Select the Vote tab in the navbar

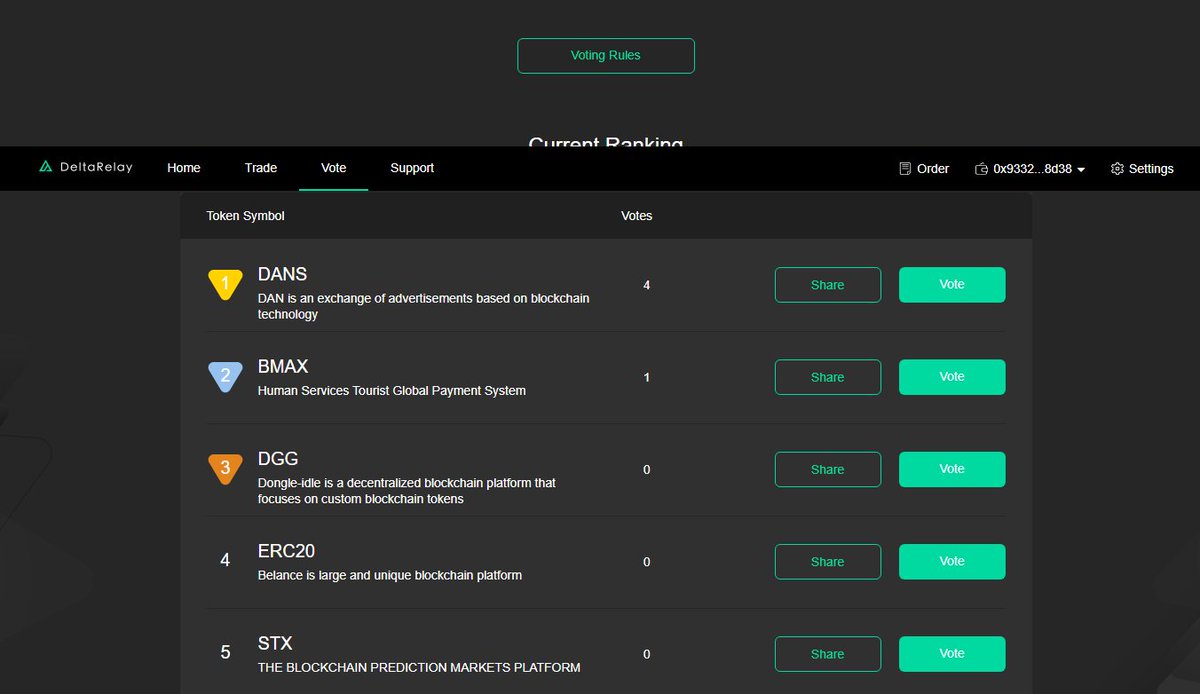click(333, 168)
